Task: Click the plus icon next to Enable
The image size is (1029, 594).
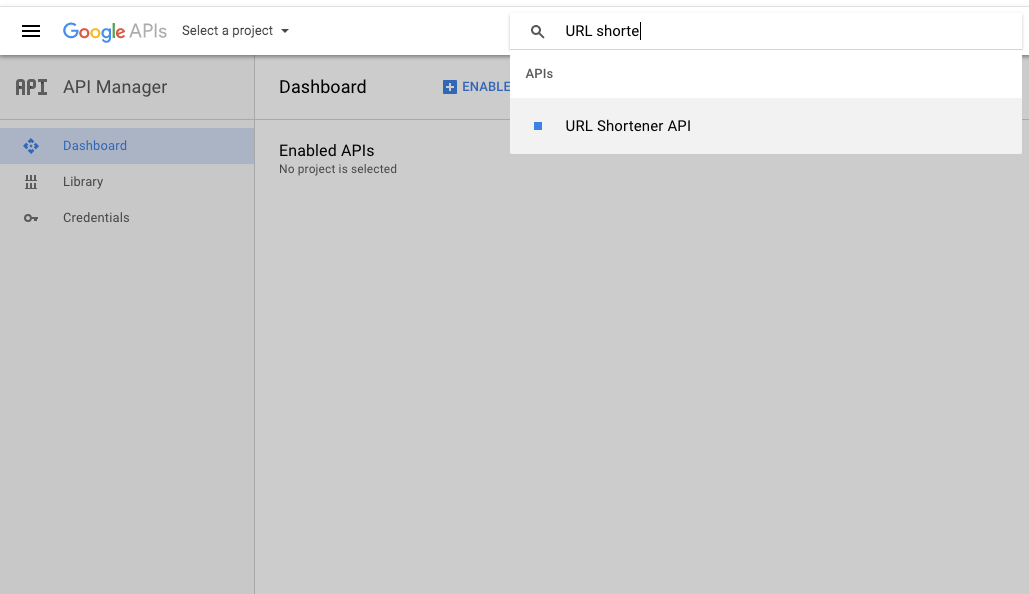Action: coord(450,87)
